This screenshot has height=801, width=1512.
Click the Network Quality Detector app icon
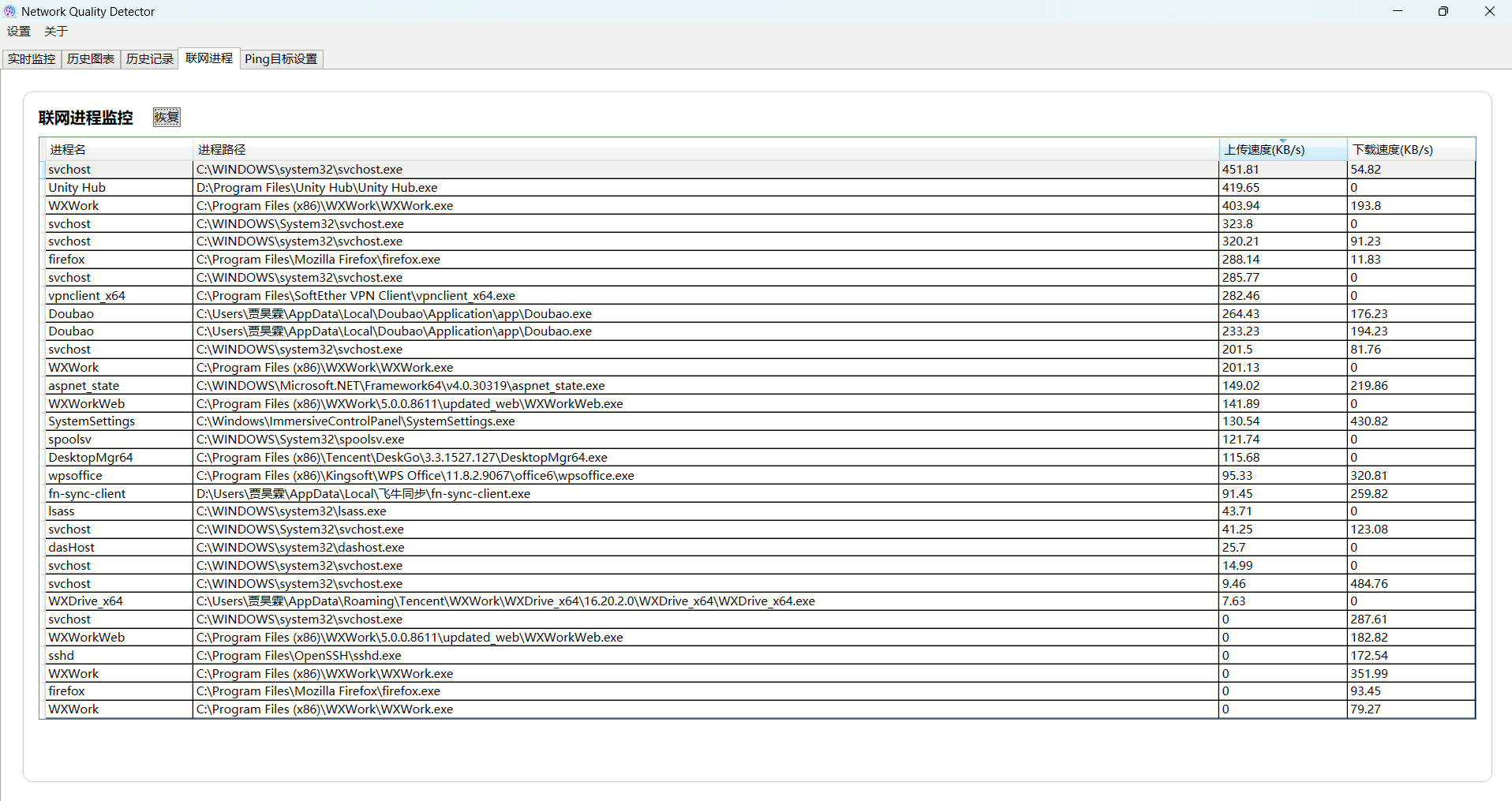point(9,11)
